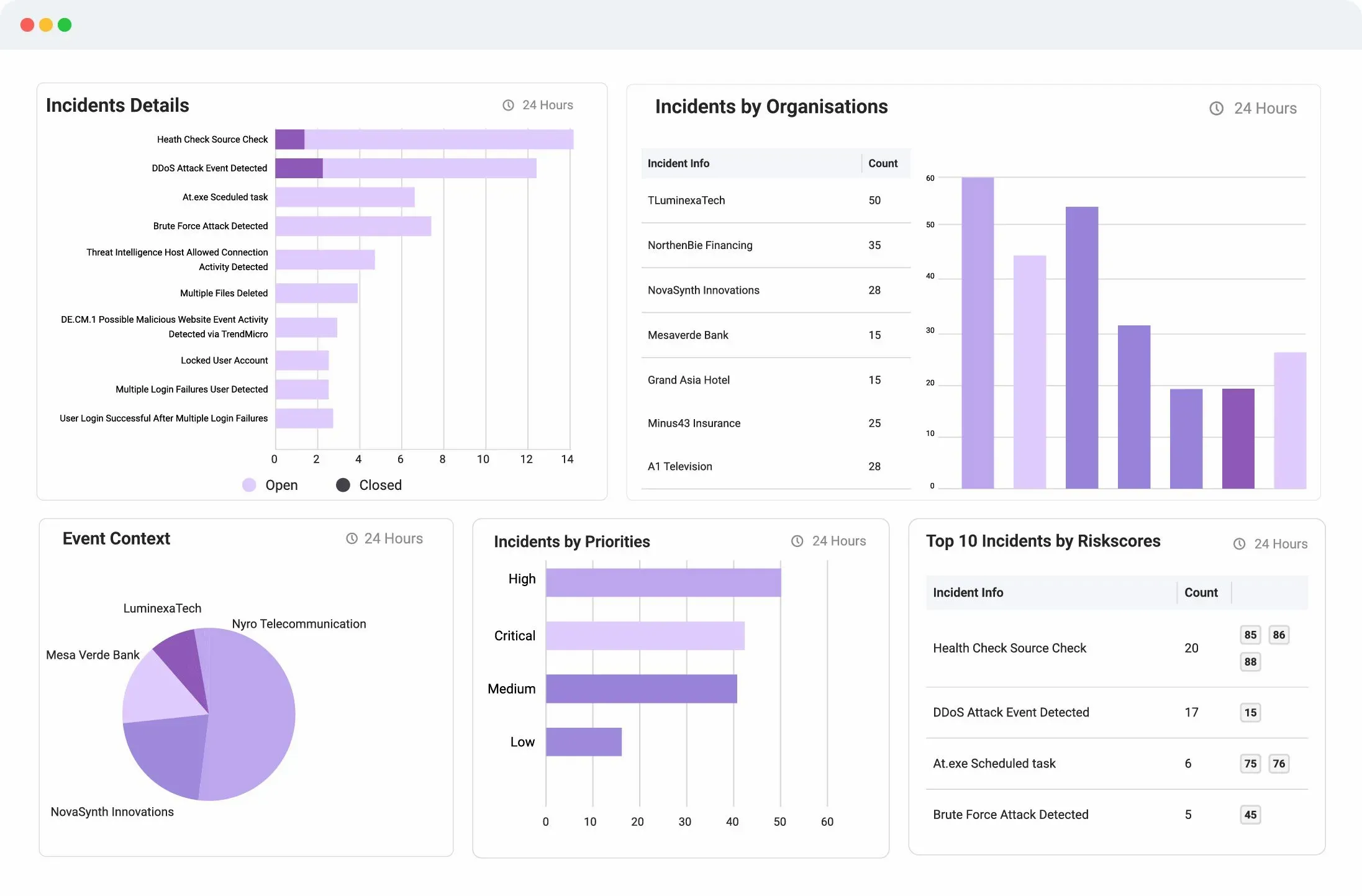Sort by Count column in Organisations table
Viewport: 1362px width, 896px height.
coord(883,163)
